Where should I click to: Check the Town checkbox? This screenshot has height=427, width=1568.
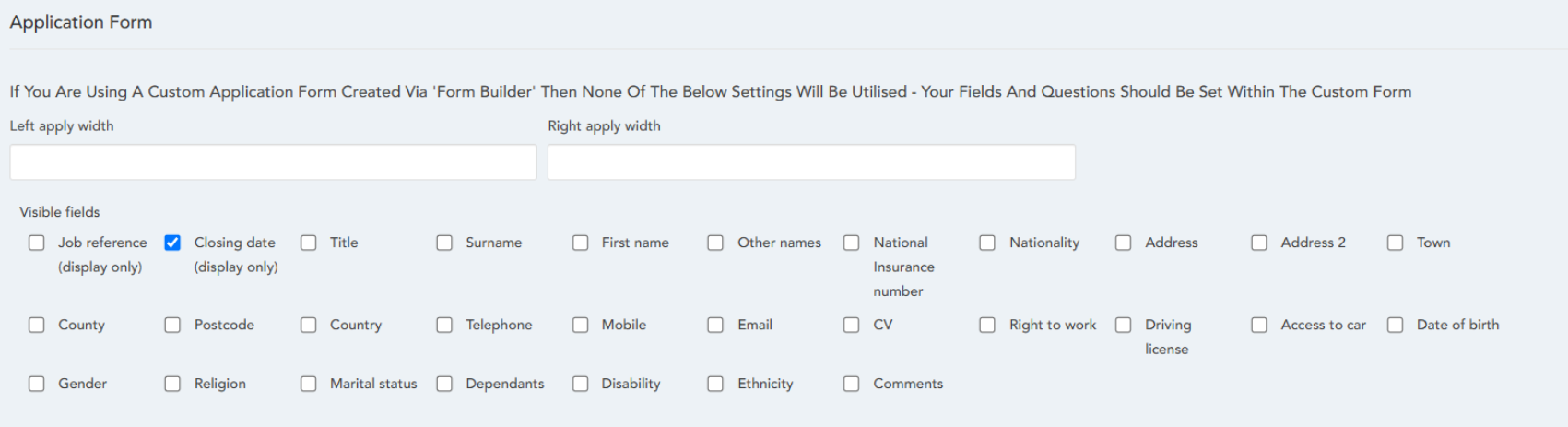click(x=1396, y=243)
